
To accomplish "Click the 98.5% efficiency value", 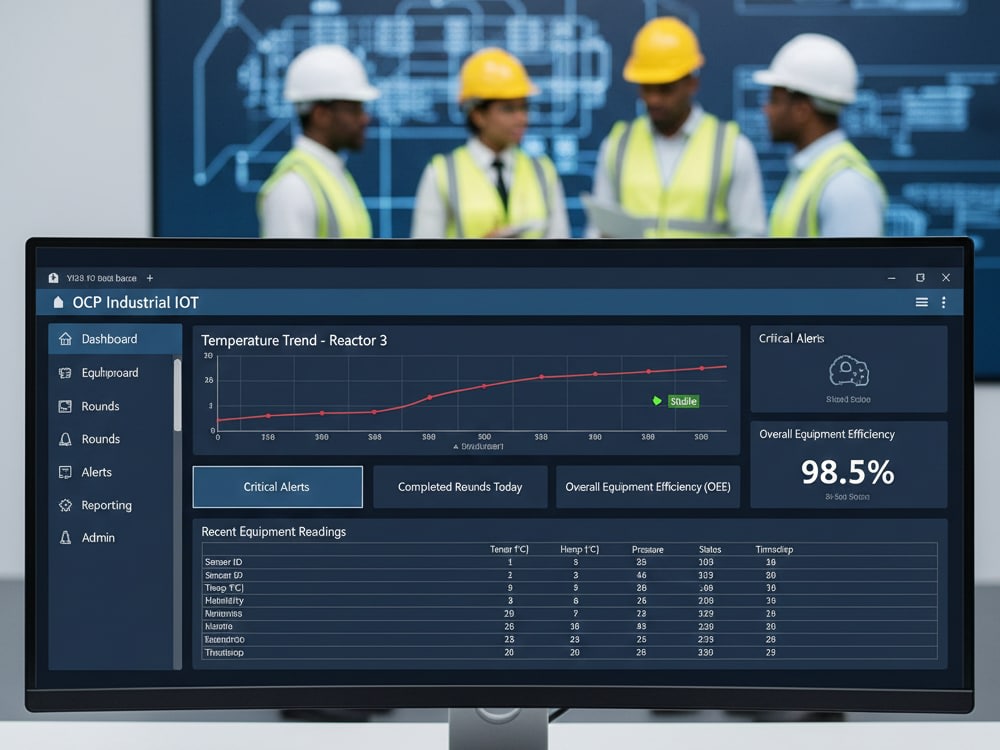I will pyautogui.click(x=848, y=473).
